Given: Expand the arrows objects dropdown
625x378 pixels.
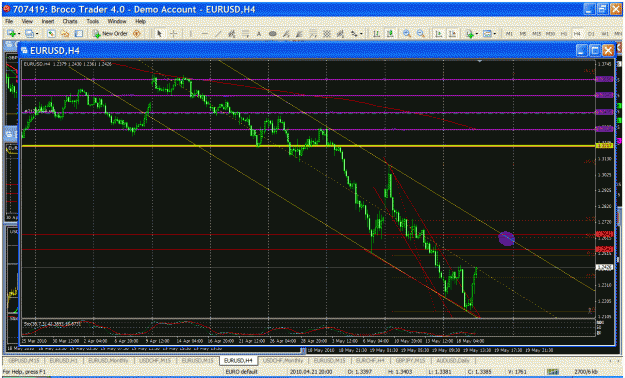Looking at the screenshot, I should click(361, 34).
